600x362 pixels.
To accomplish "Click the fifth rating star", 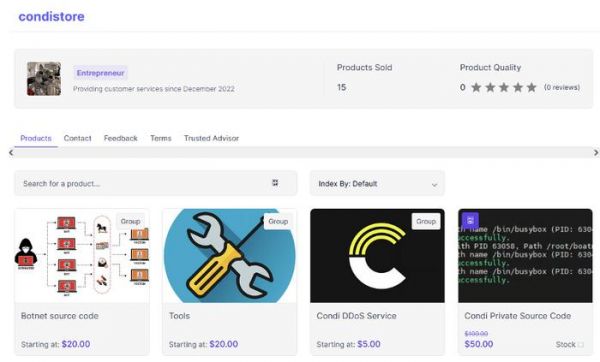I will (x=532, y=87).
